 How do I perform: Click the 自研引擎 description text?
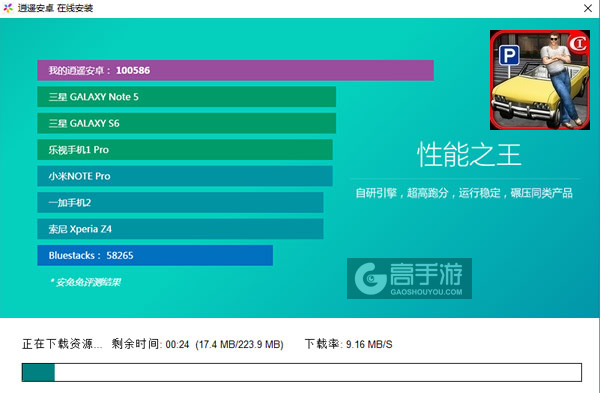[464, 193]
